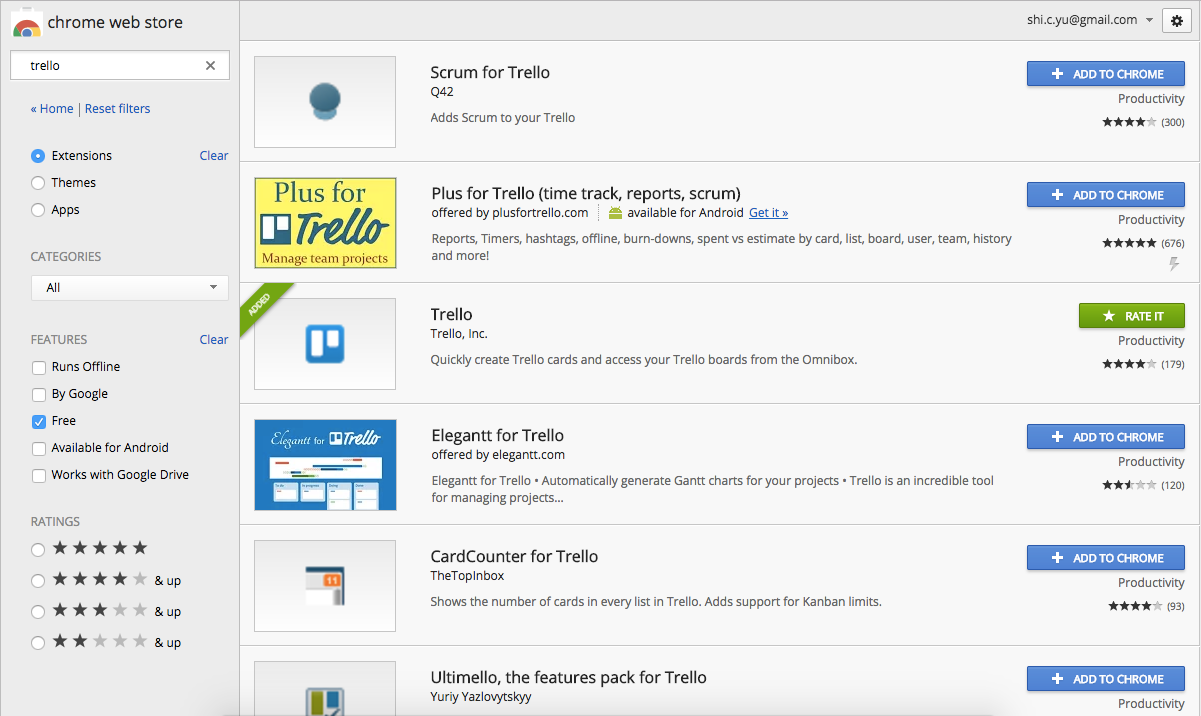The height and width of the screenshot is (716, 1201).
Task: Open the Trello extension title
Action: 451,314
